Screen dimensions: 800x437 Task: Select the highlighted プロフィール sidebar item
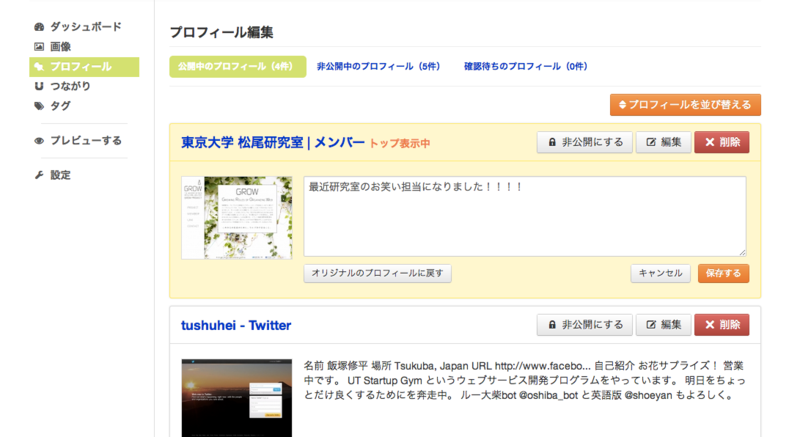coord(84,67)
